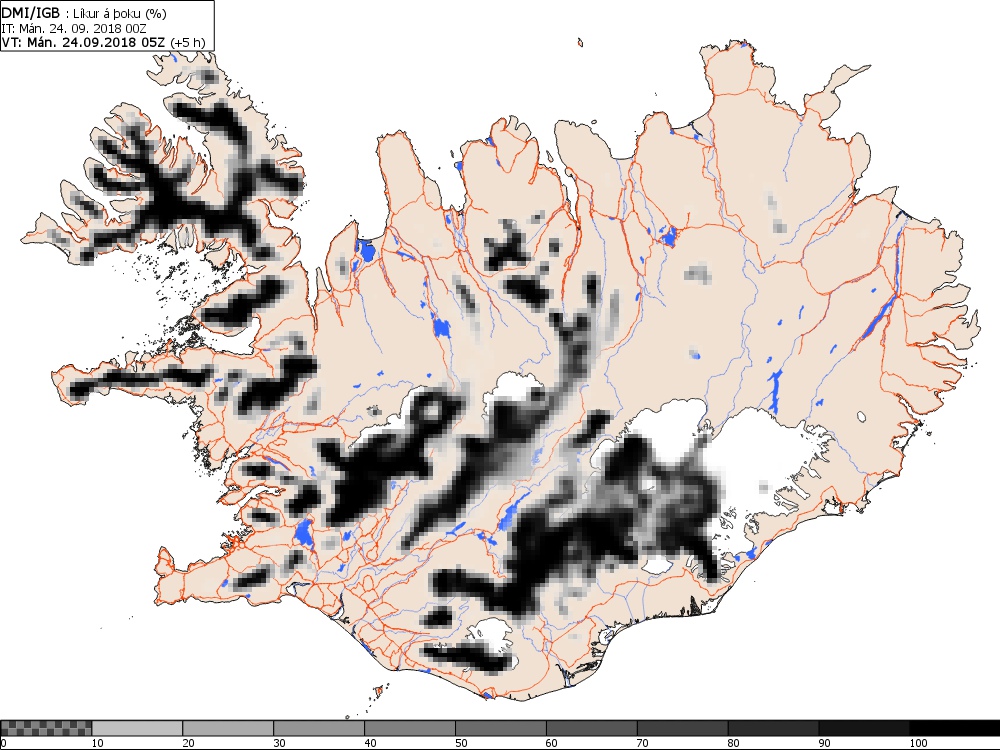Click the legend value '40'
1000x750 pixels.
coord(371,743)
